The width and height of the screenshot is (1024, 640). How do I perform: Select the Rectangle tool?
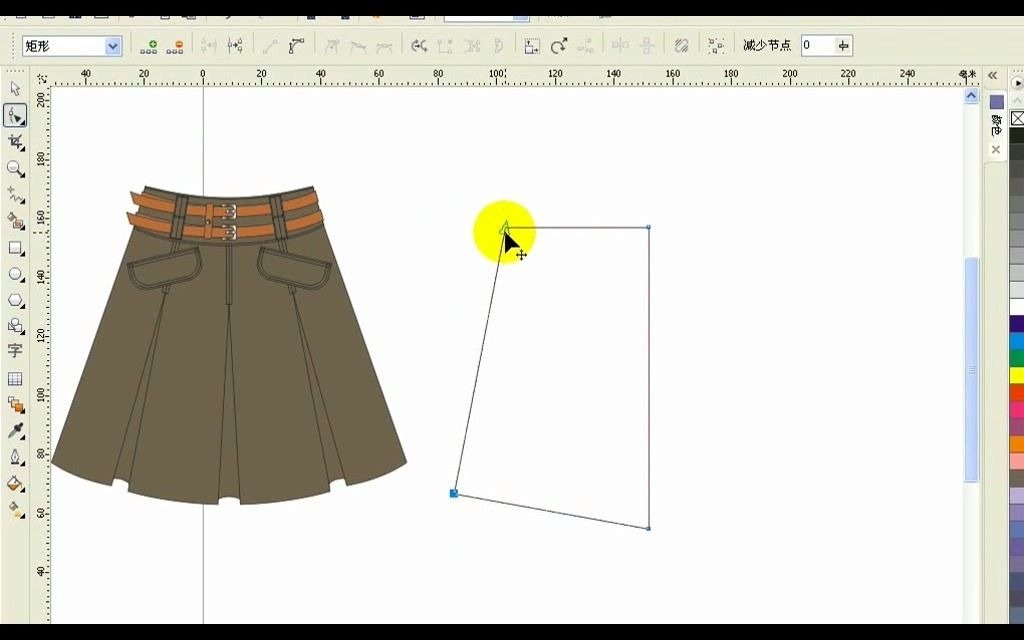(14, 249)
